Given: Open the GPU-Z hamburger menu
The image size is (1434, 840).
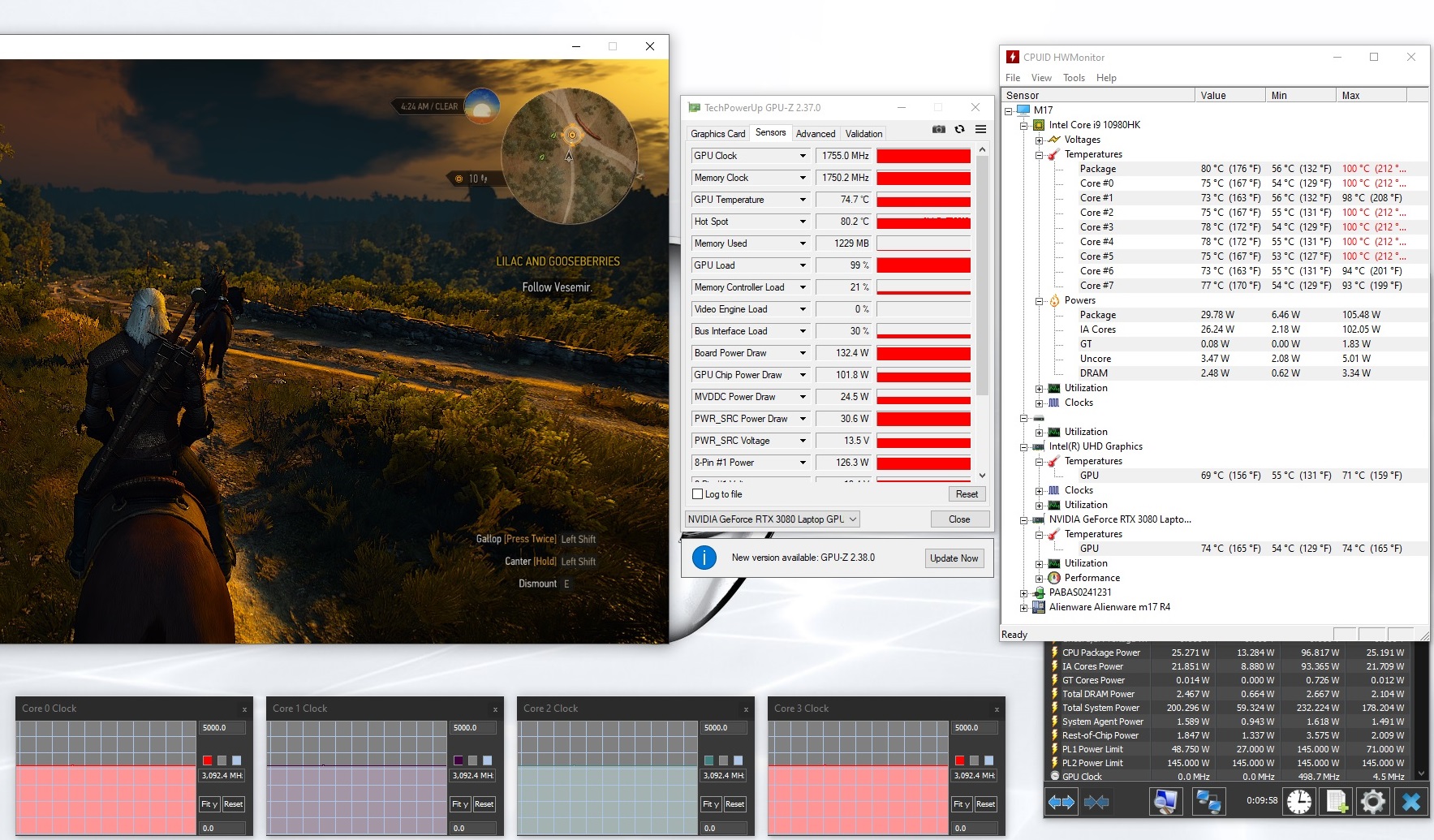Looking at the screenshot, I should click(980, 130).
